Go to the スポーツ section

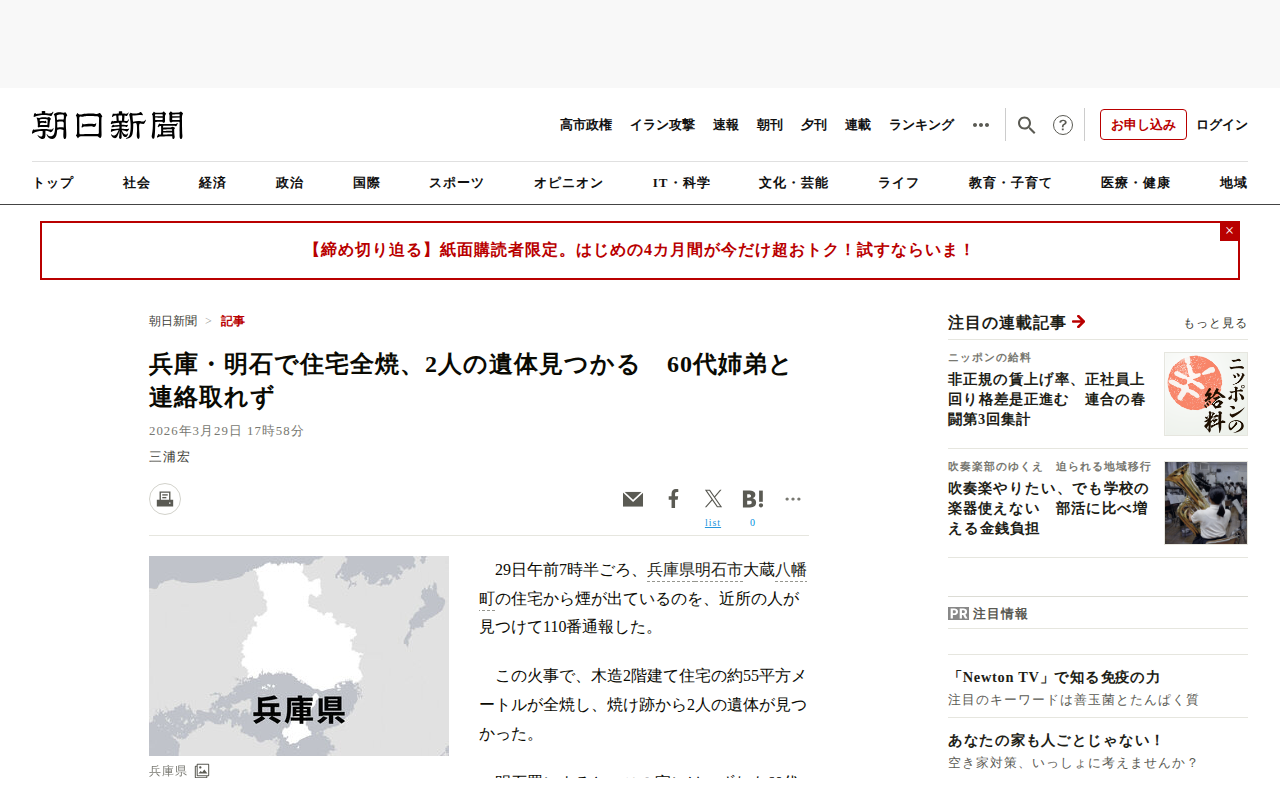[x=456, y=183]
